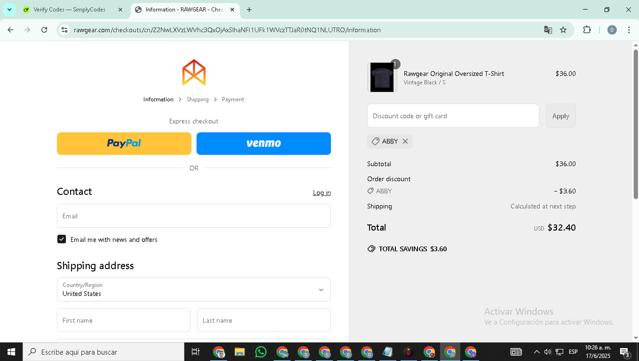Image resolution: width=639 pixels, height=361 pixels.
Task: Open the Chrome profile avatar
Action: point(612,30)
